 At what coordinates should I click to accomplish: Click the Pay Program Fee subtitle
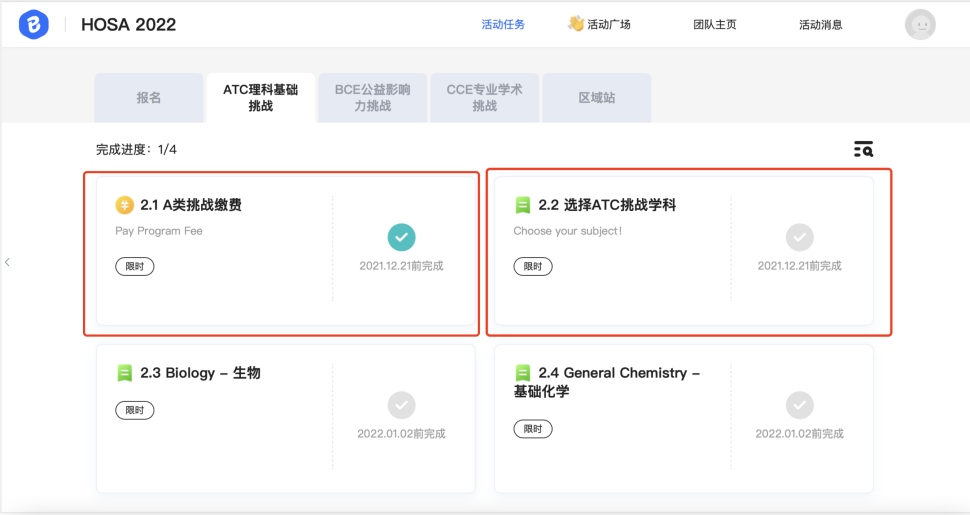tap(158, 231)
